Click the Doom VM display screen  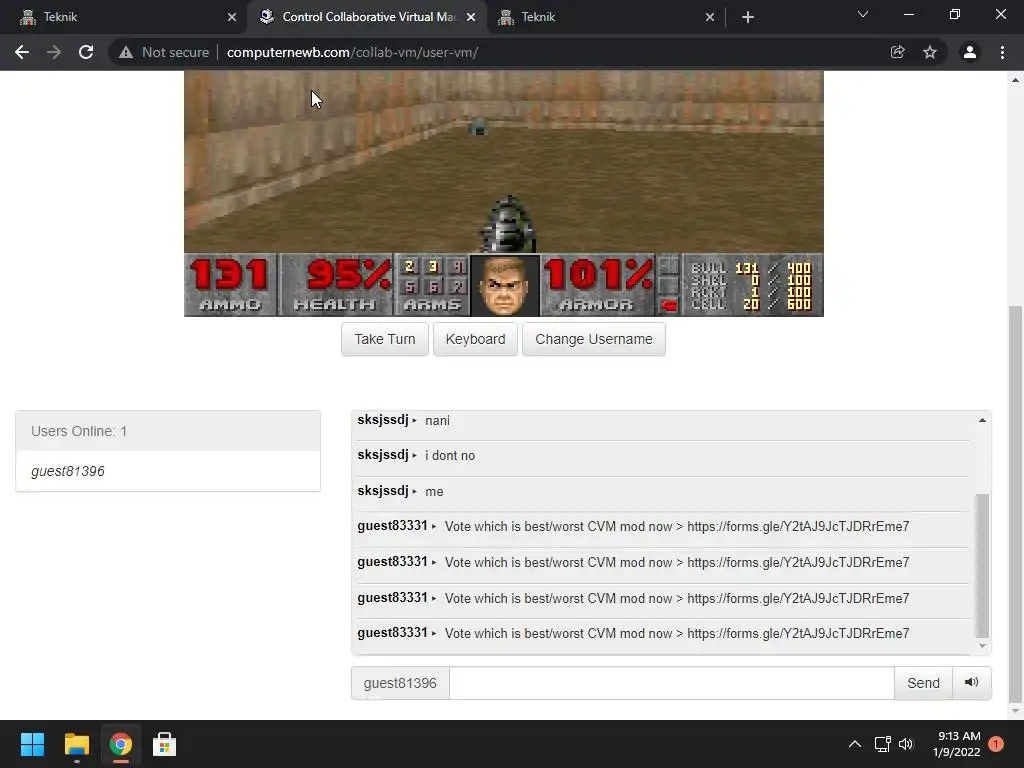tap(504, 193)
